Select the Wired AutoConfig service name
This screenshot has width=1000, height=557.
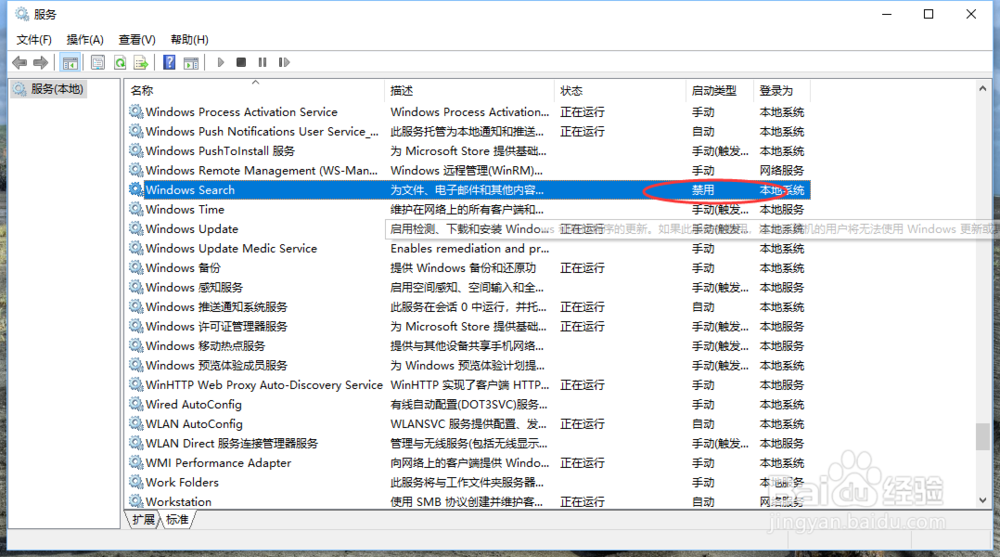(x=194, y=404)
